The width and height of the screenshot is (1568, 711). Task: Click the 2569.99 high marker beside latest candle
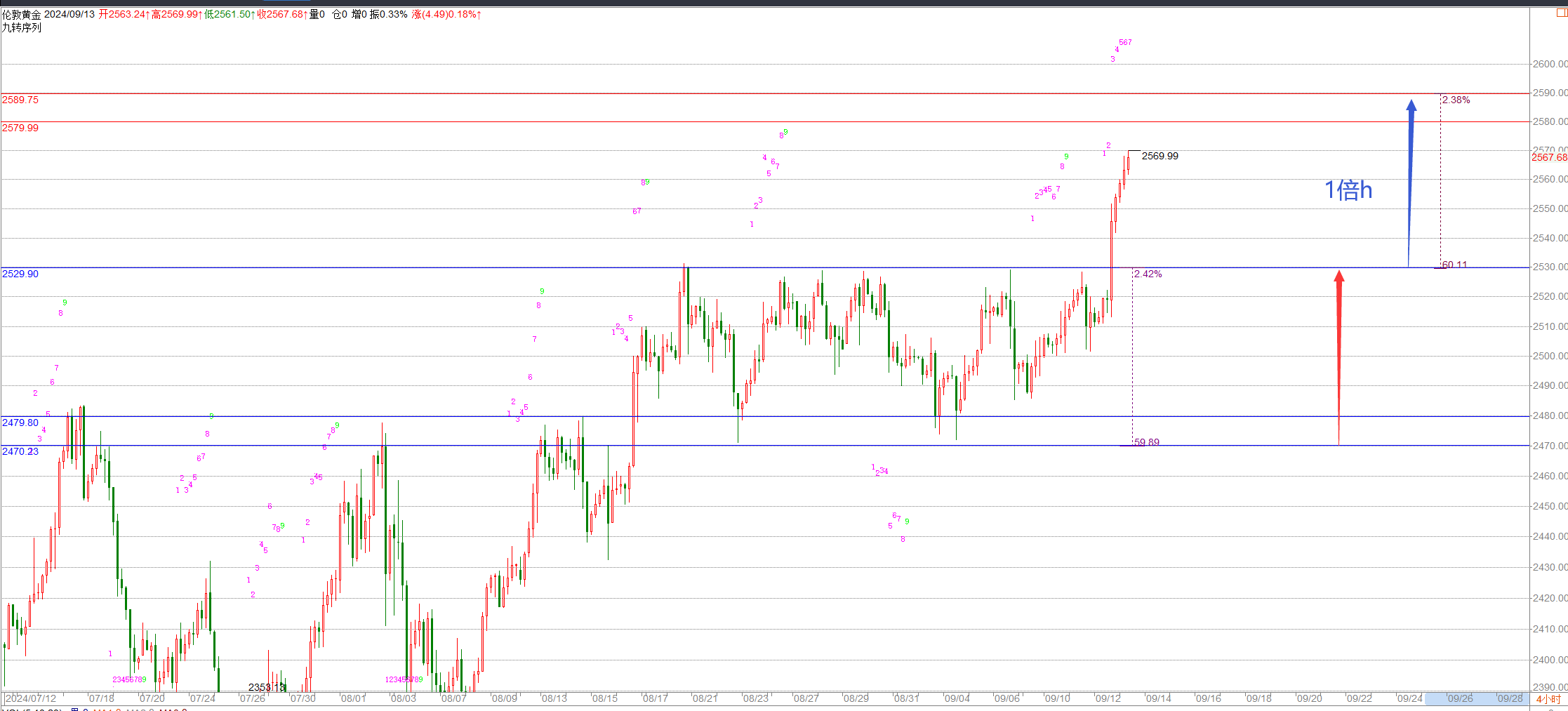(x=1160, y=156)
